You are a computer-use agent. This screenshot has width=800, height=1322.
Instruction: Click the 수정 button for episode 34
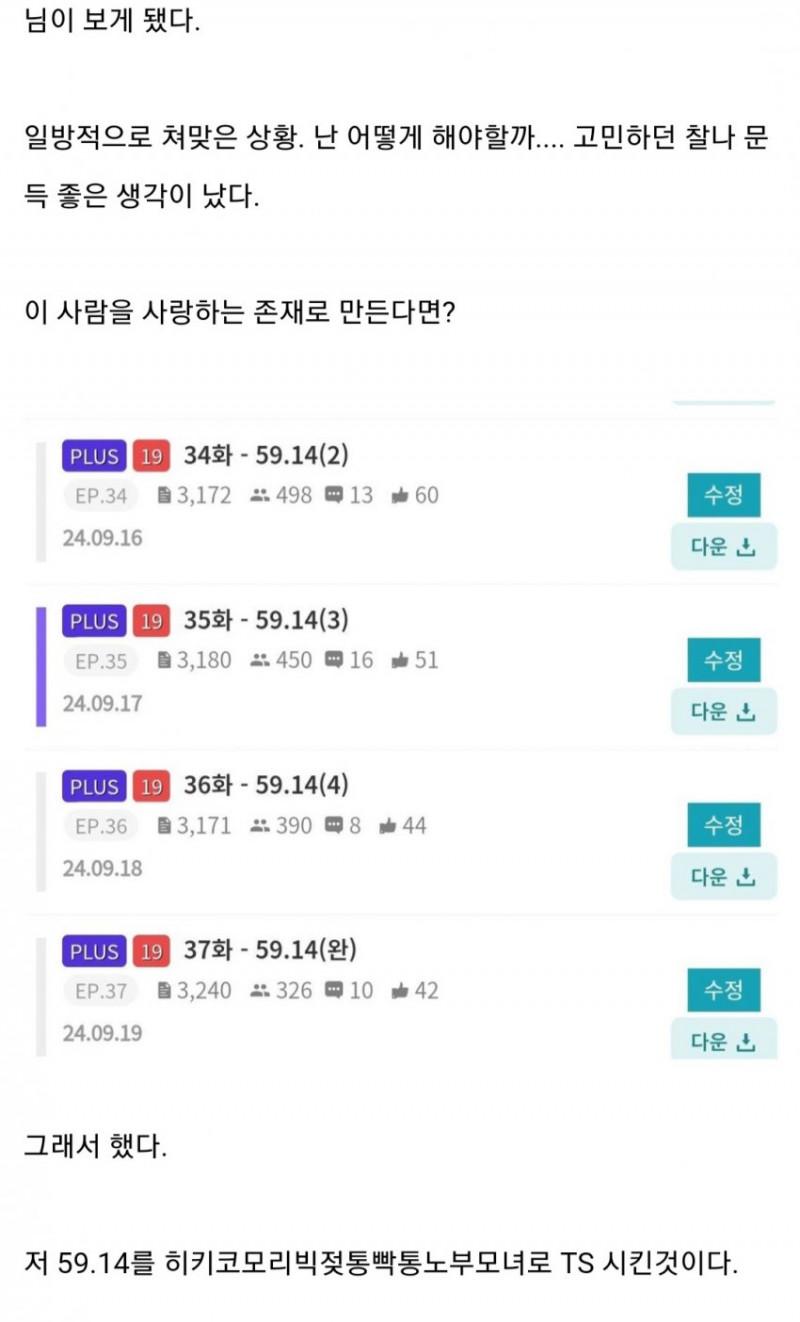click(723, 495)
